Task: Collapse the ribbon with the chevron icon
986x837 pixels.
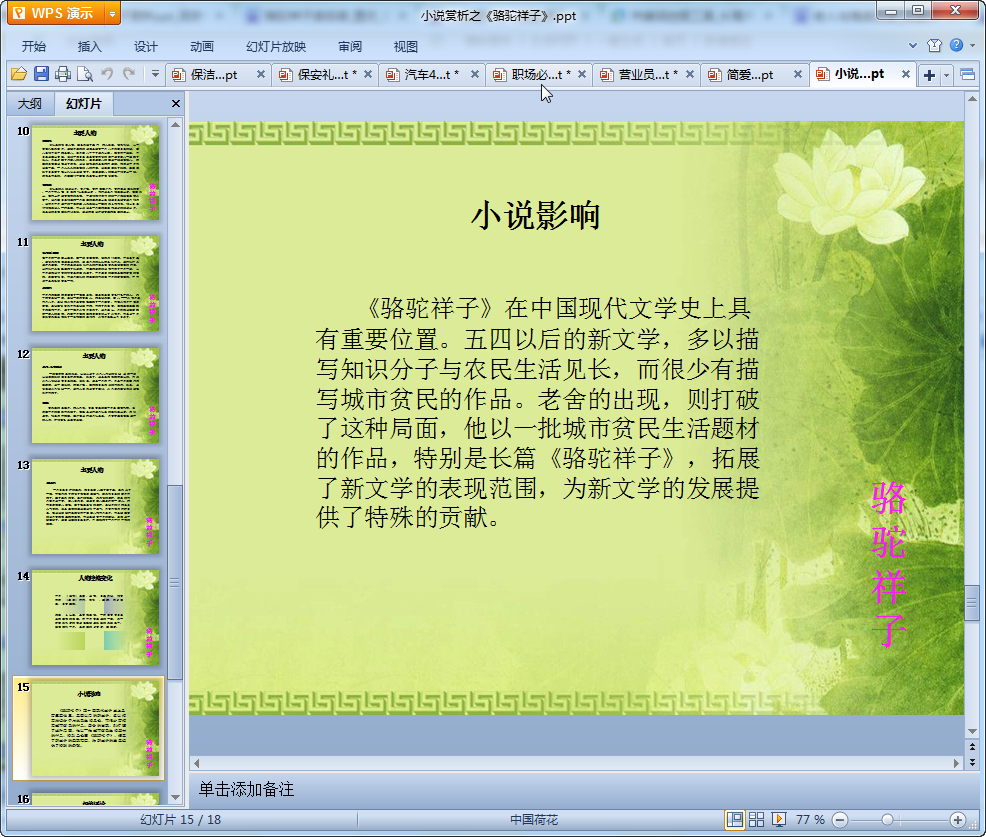Action: 913,45
